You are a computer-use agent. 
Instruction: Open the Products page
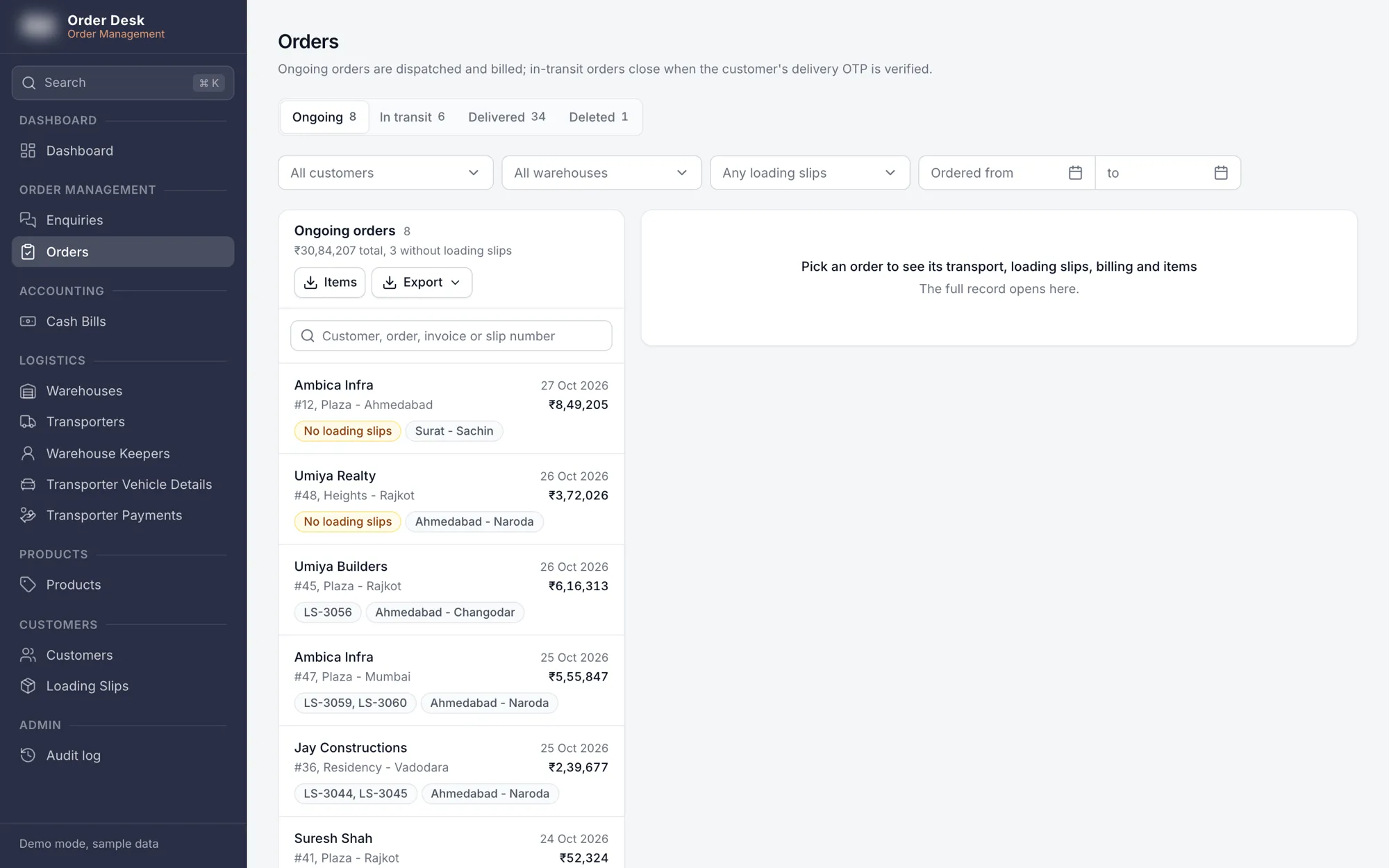[x=123, y=585]
